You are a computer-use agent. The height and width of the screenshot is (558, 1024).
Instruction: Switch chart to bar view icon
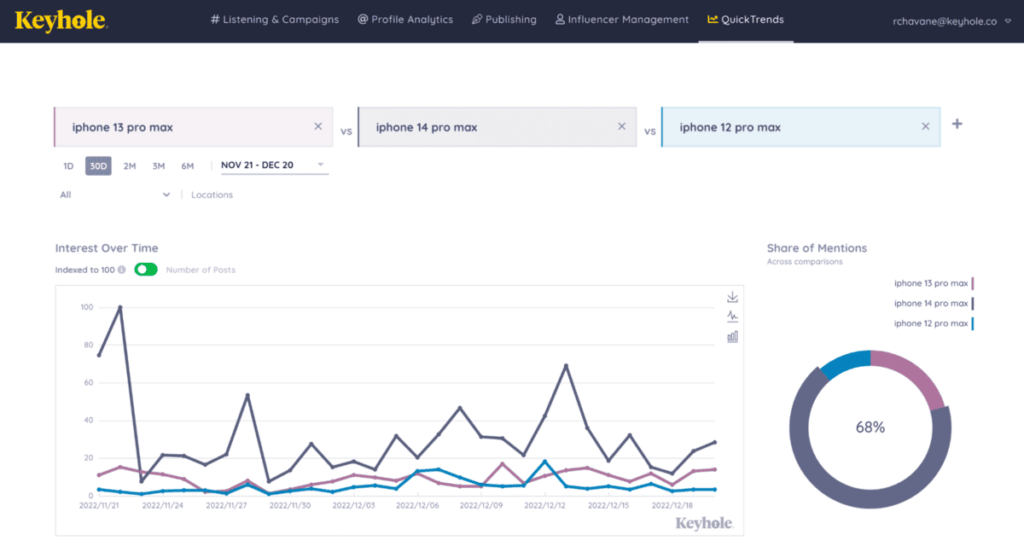pos(733,337)
